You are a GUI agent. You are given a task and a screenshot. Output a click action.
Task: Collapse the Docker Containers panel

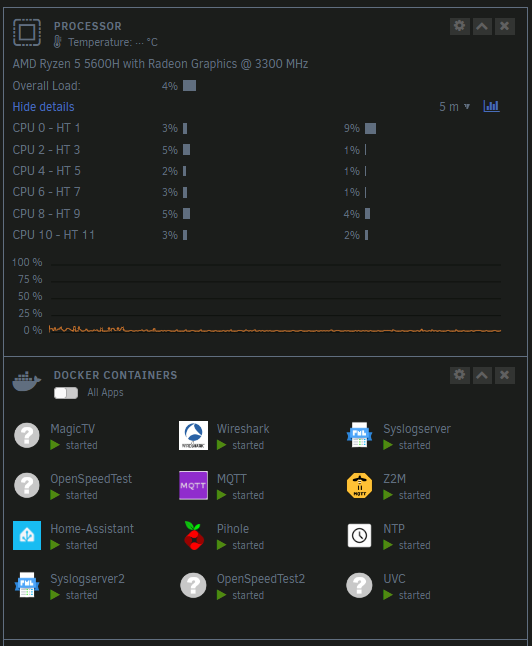(x=482, y=375)
